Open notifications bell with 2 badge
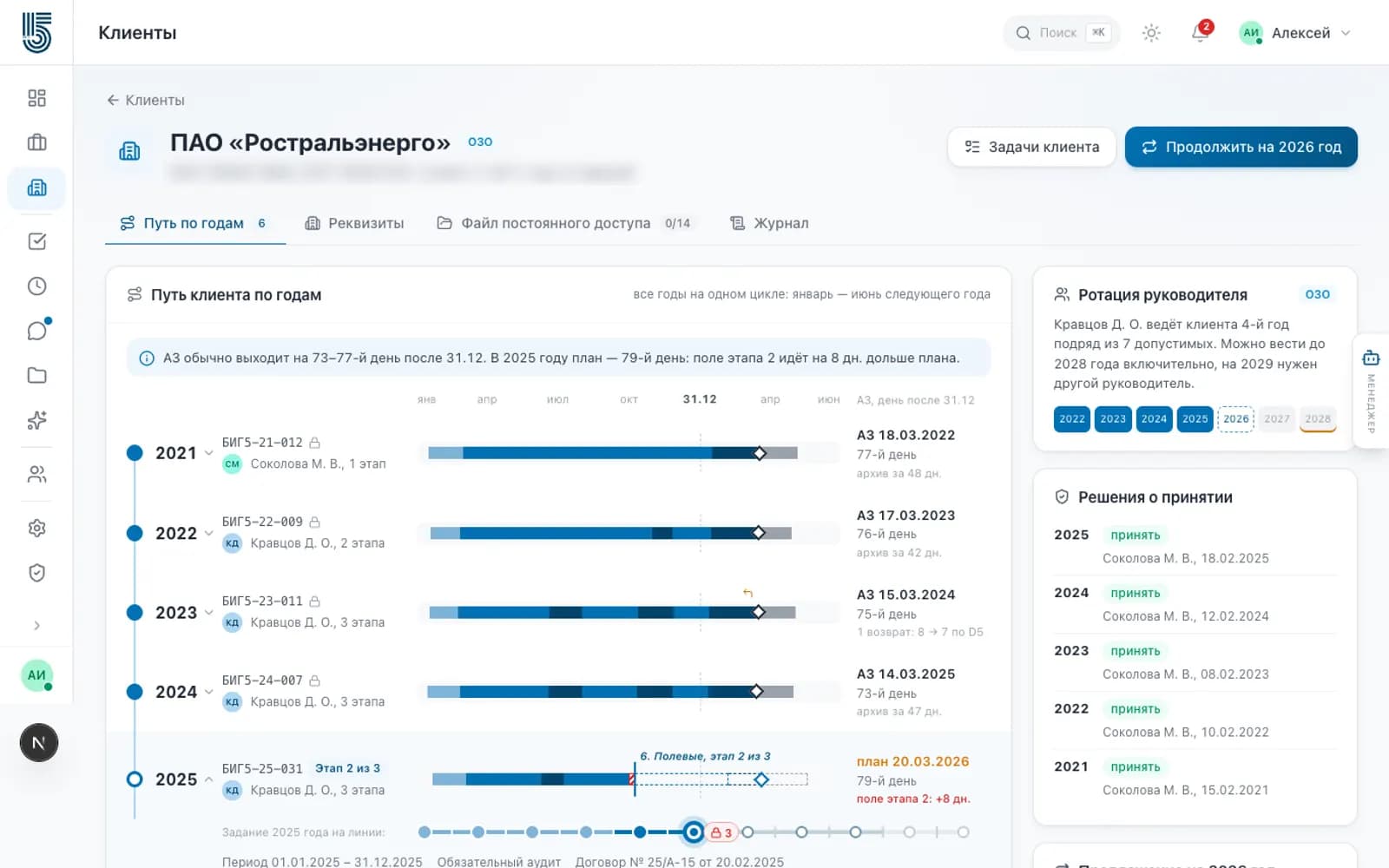 tap(1201, 32)
